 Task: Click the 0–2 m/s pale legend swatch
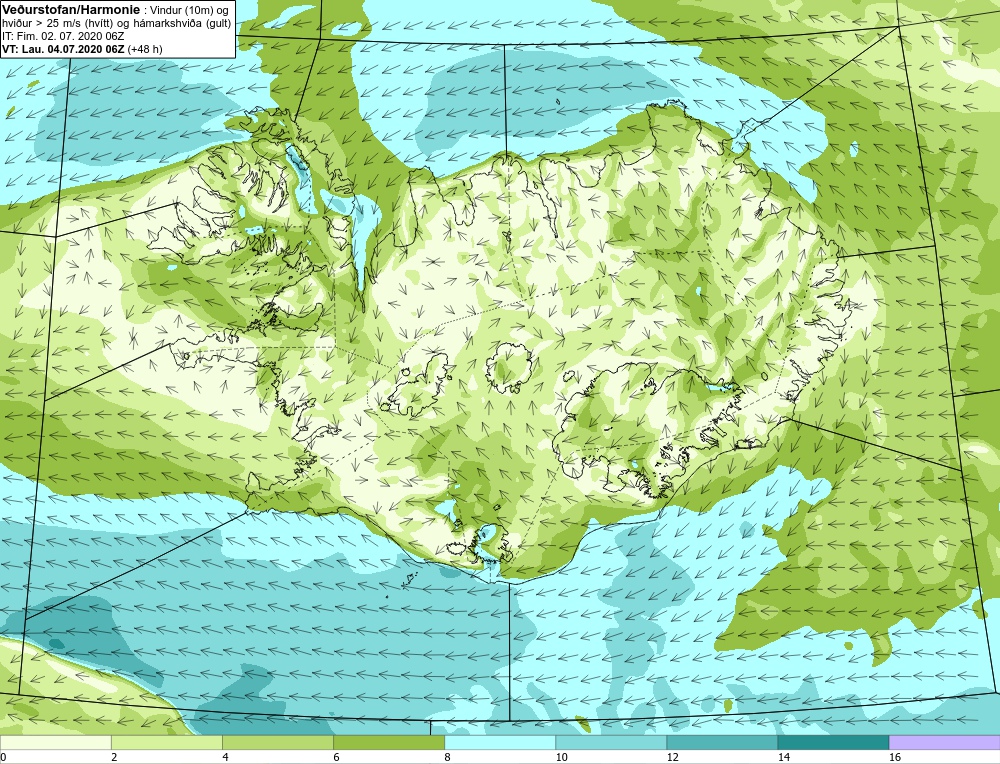click(x=55, y=742)
